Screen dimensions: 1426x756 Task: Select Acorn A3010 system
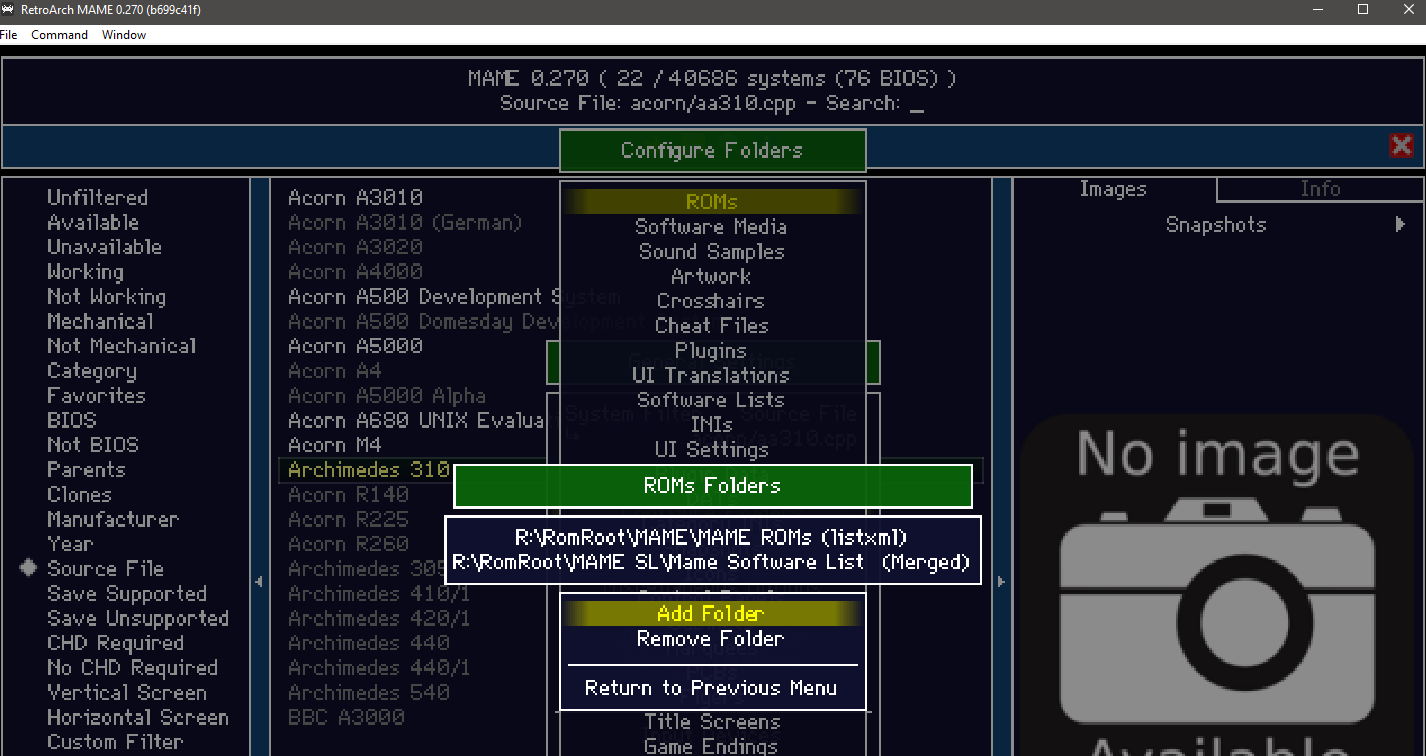355,198
